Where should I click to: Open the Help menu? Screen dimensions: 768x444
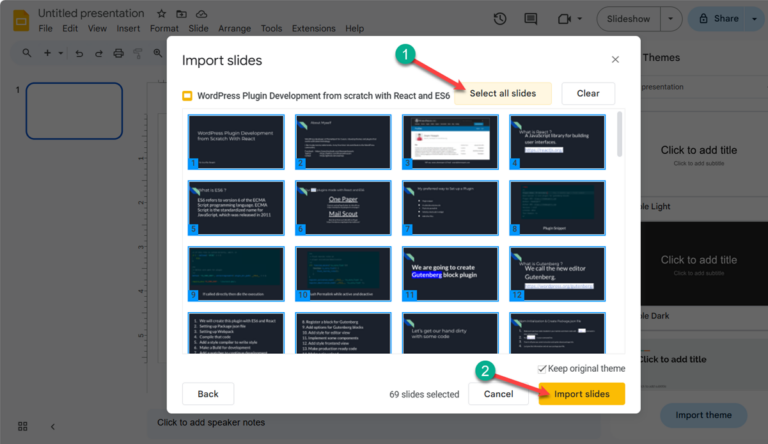click(x=354, y=28)
